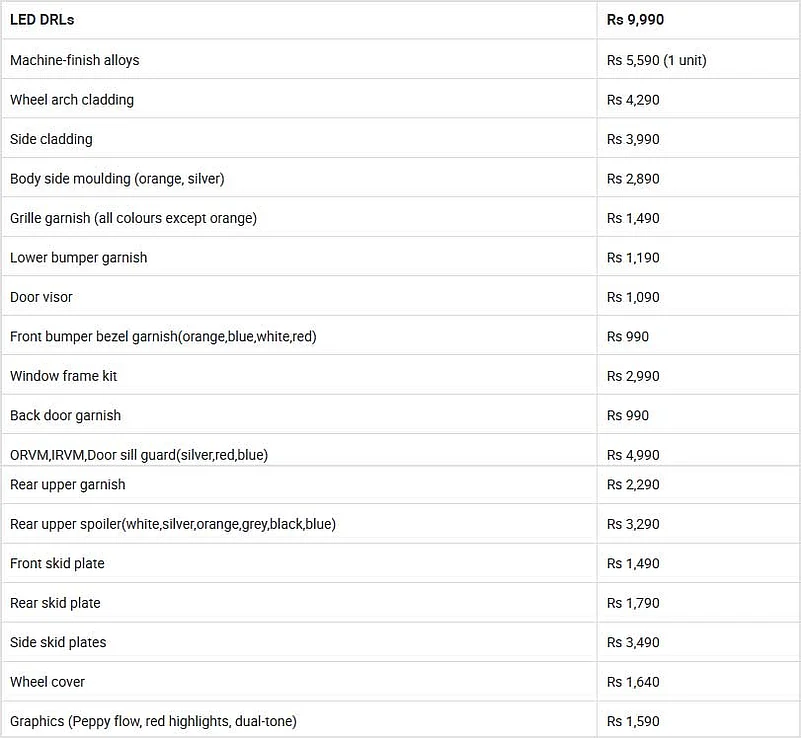The image size is (801, 738).
Task: Click the Lower bumper garnish cell
Action: coord(79,258)
